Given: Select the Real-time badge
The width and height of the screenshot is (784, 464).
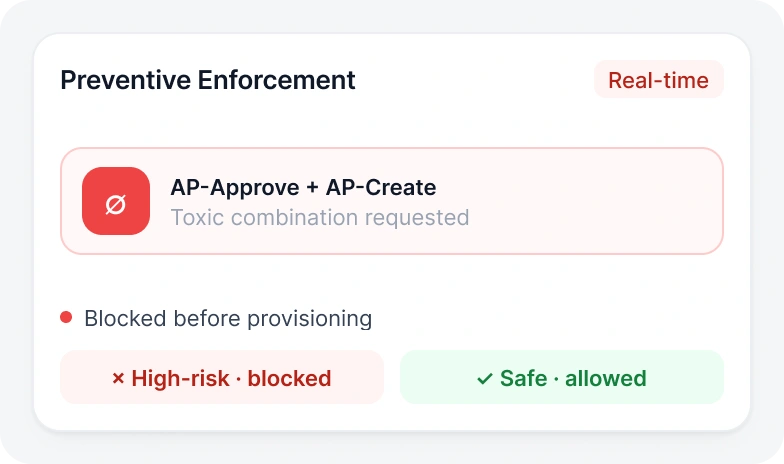Looking at the screenshot, I should coord(658,80).
